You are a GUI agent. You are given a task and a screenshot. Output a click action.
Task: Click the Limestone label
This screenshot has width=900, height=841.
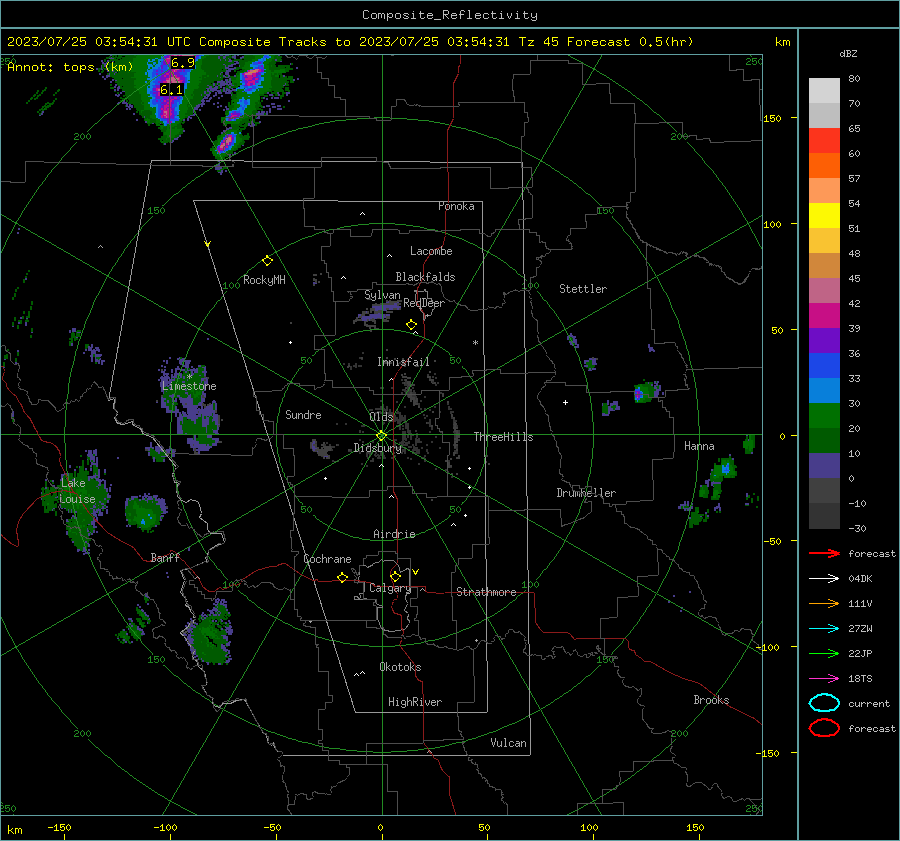189,386
